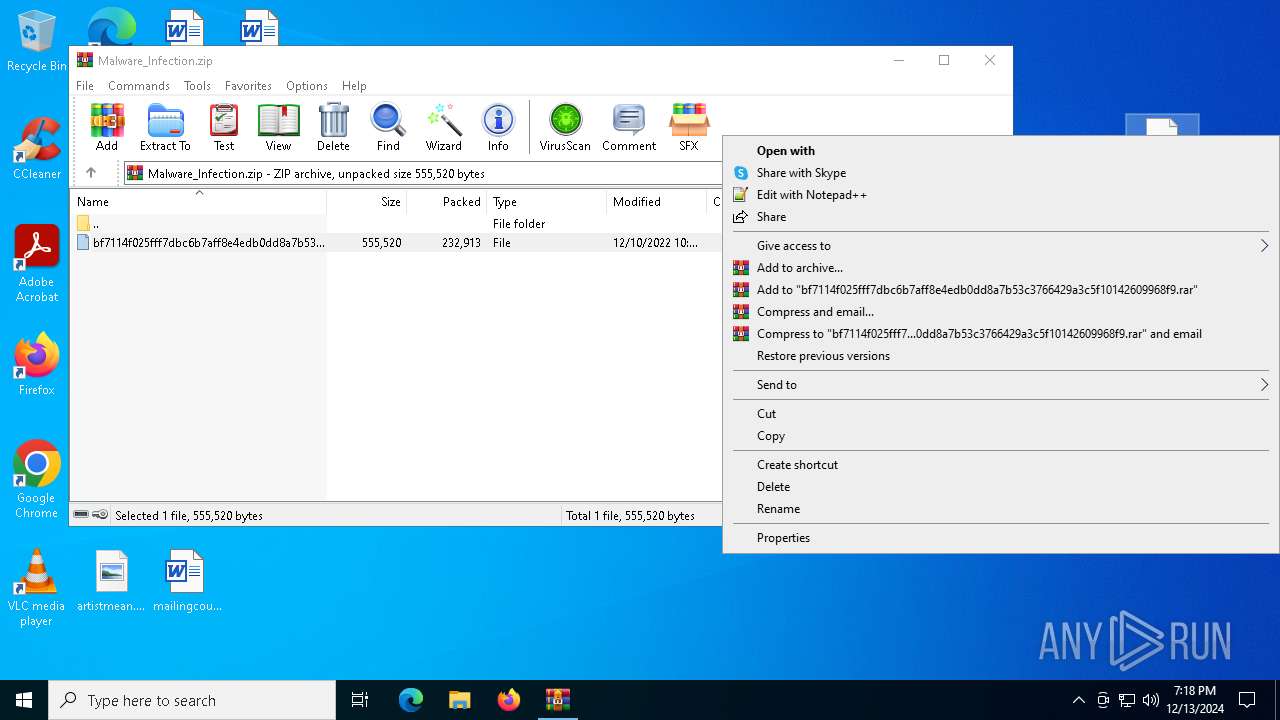This screenshot has width=1280, height=720.
Task: Choose Add to archive... entry
Action: click(1000, 268)
